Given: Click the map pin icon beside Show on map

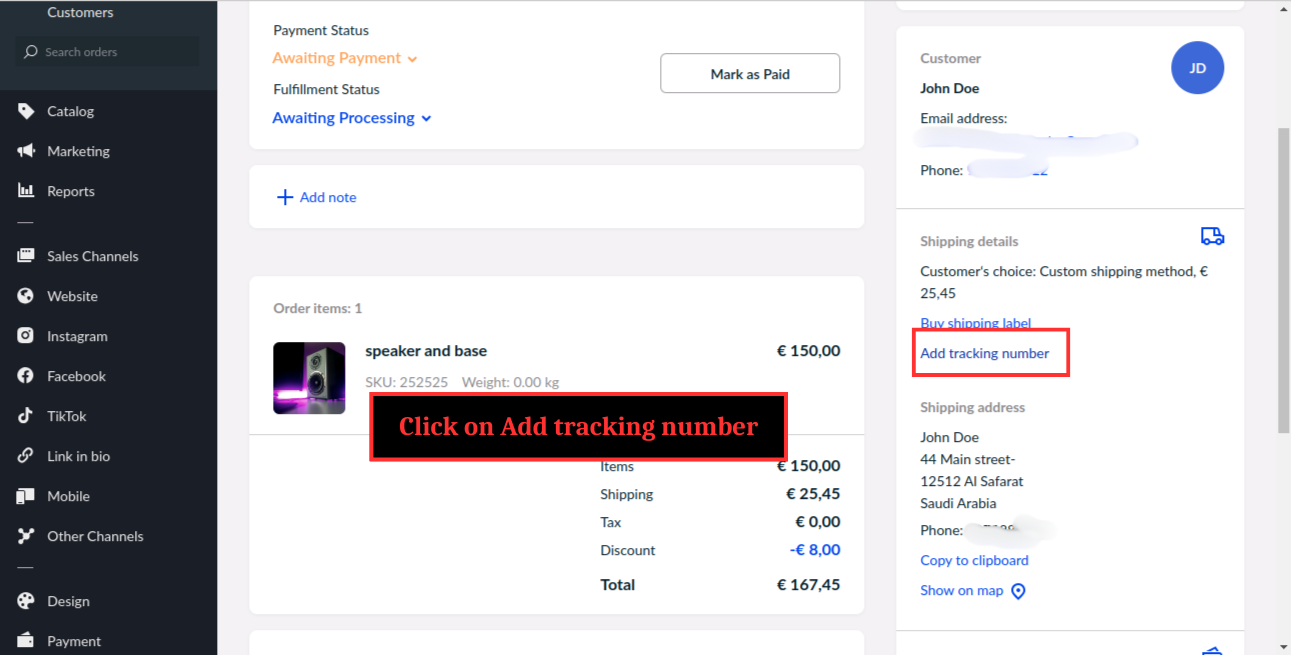Looking at the screenshot, I should (1018, 591).
